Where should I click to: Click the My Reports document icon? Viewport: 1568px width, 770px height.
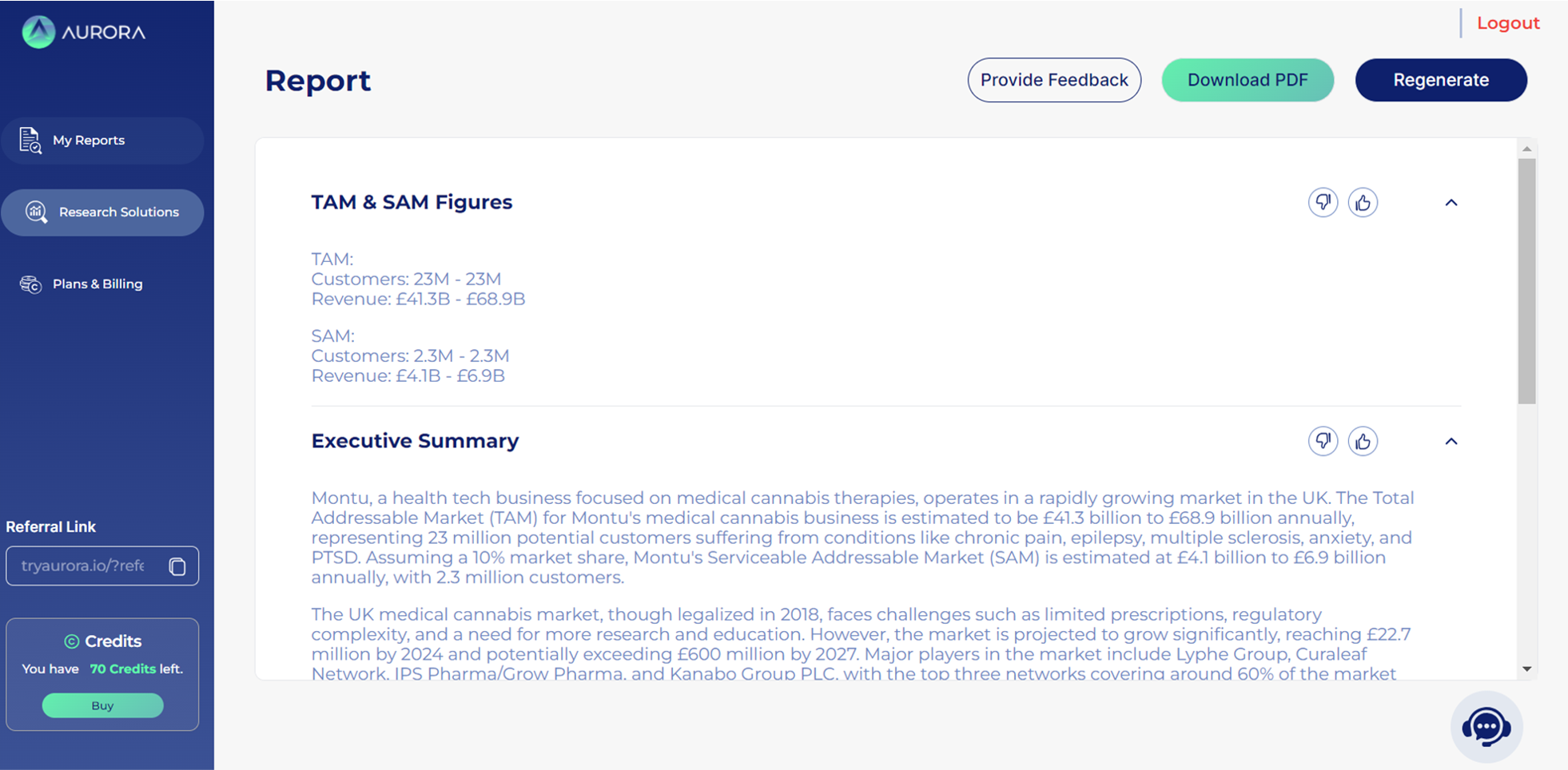(30, 141)
